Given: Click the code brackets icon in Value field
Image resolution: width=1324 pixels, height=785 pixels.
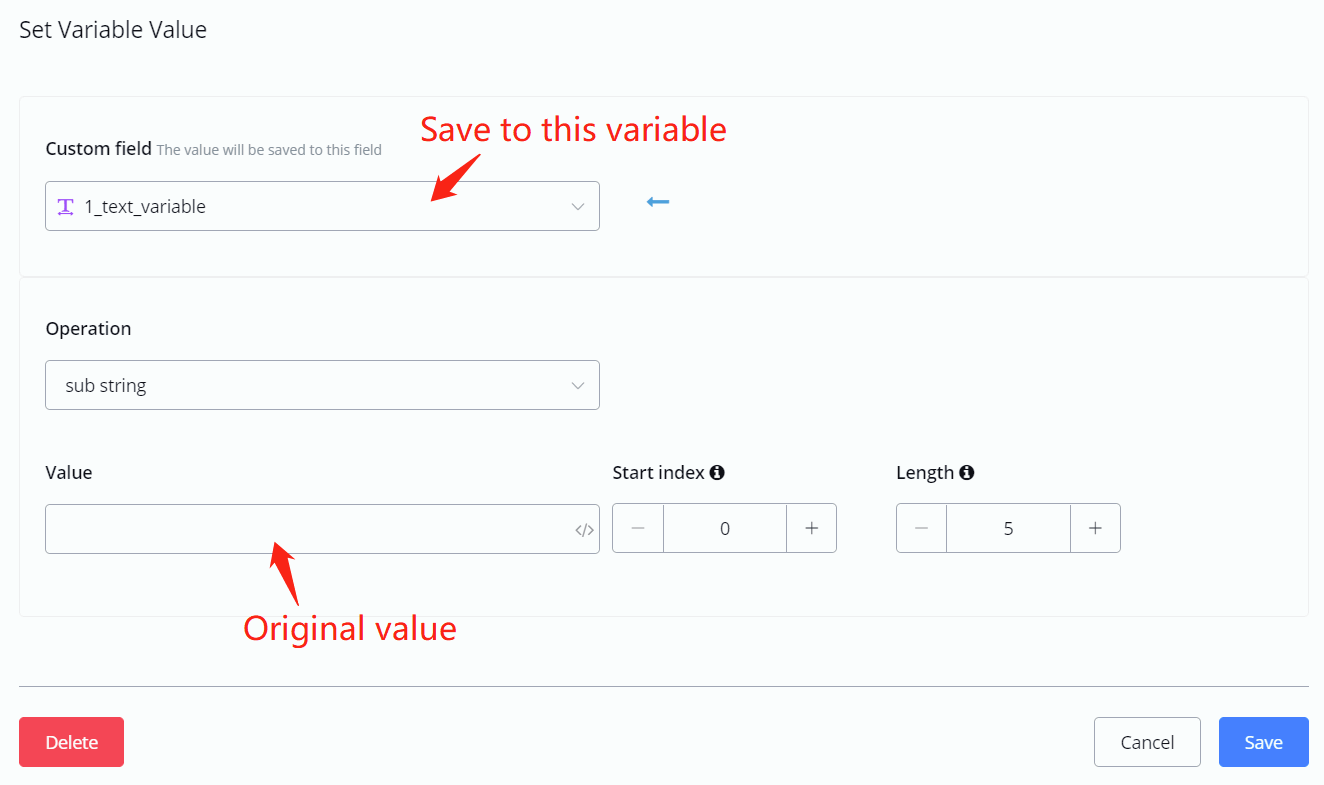Looking at the screenshot, I should click(x=585, y=530).
